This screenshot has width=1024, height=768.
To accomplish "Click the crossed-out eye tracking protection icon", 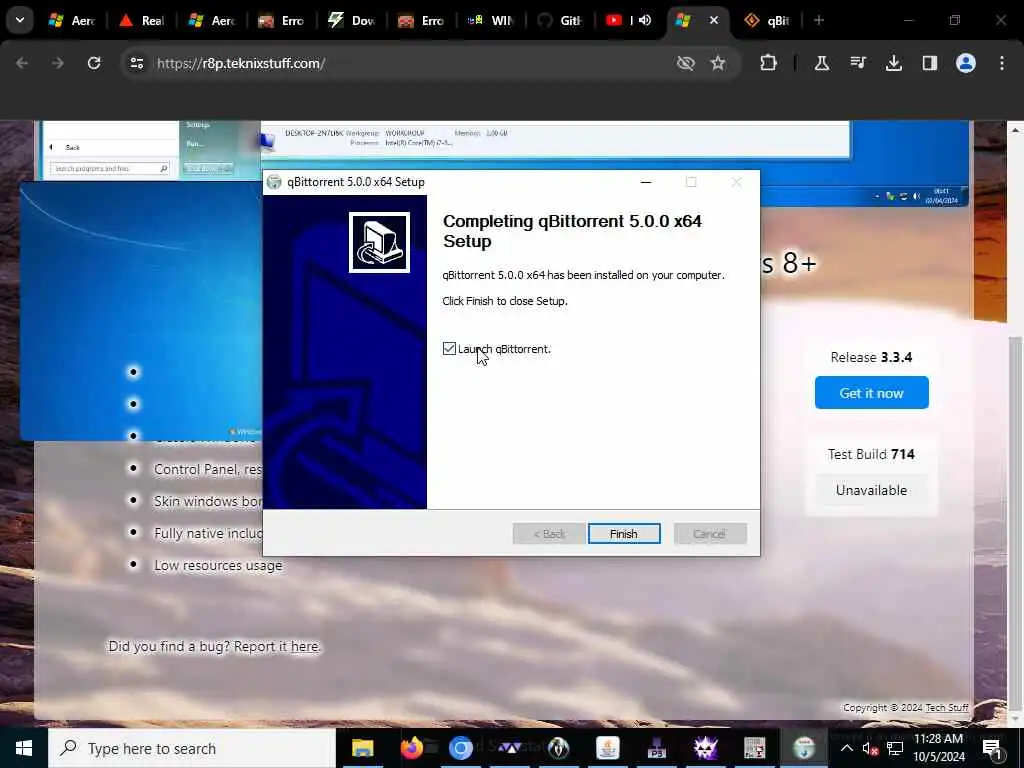I will click(x=686, y=63).
